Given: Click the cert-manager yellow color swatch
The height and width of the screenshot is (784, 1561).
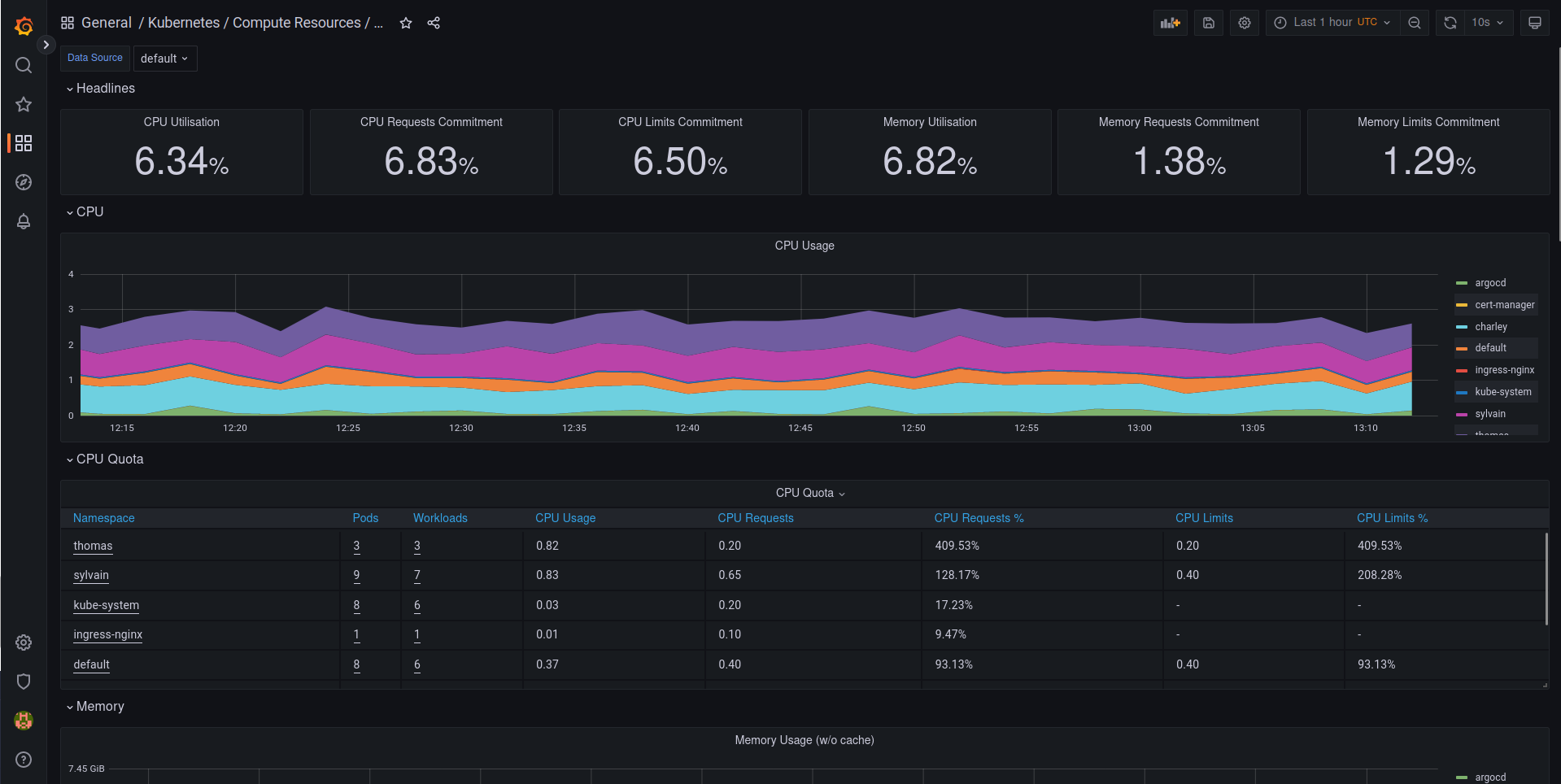Looking at the screenshot, I should coord(1461,305).
